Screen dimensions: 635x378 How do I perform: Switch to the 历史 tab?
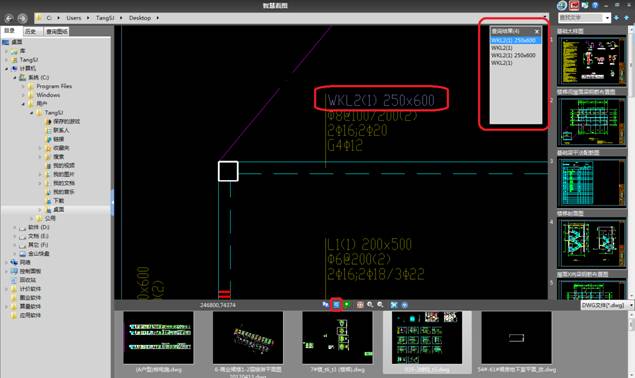pyautogui.click(x=30, y=31)
